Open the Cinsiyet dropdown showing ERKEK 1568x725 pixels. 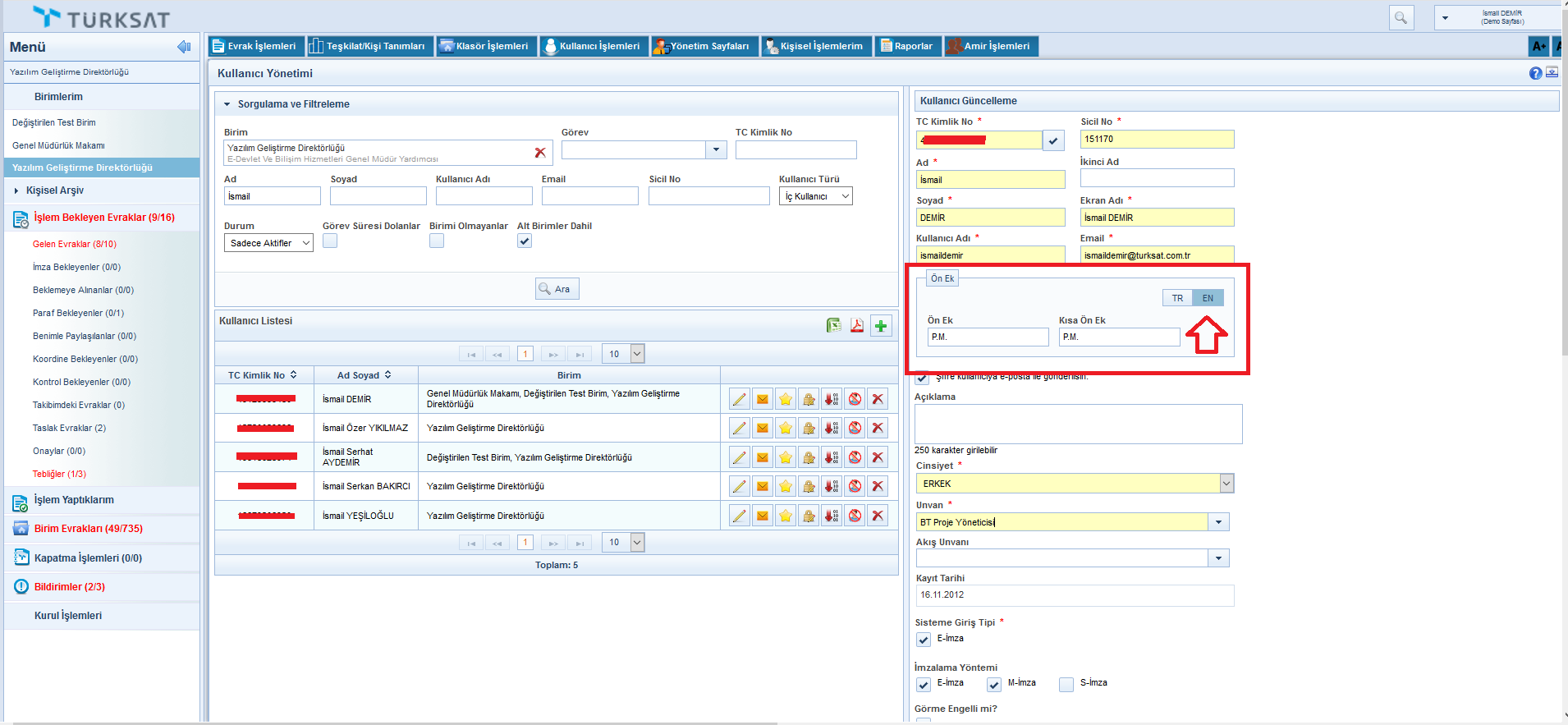tap(1226, 484)
